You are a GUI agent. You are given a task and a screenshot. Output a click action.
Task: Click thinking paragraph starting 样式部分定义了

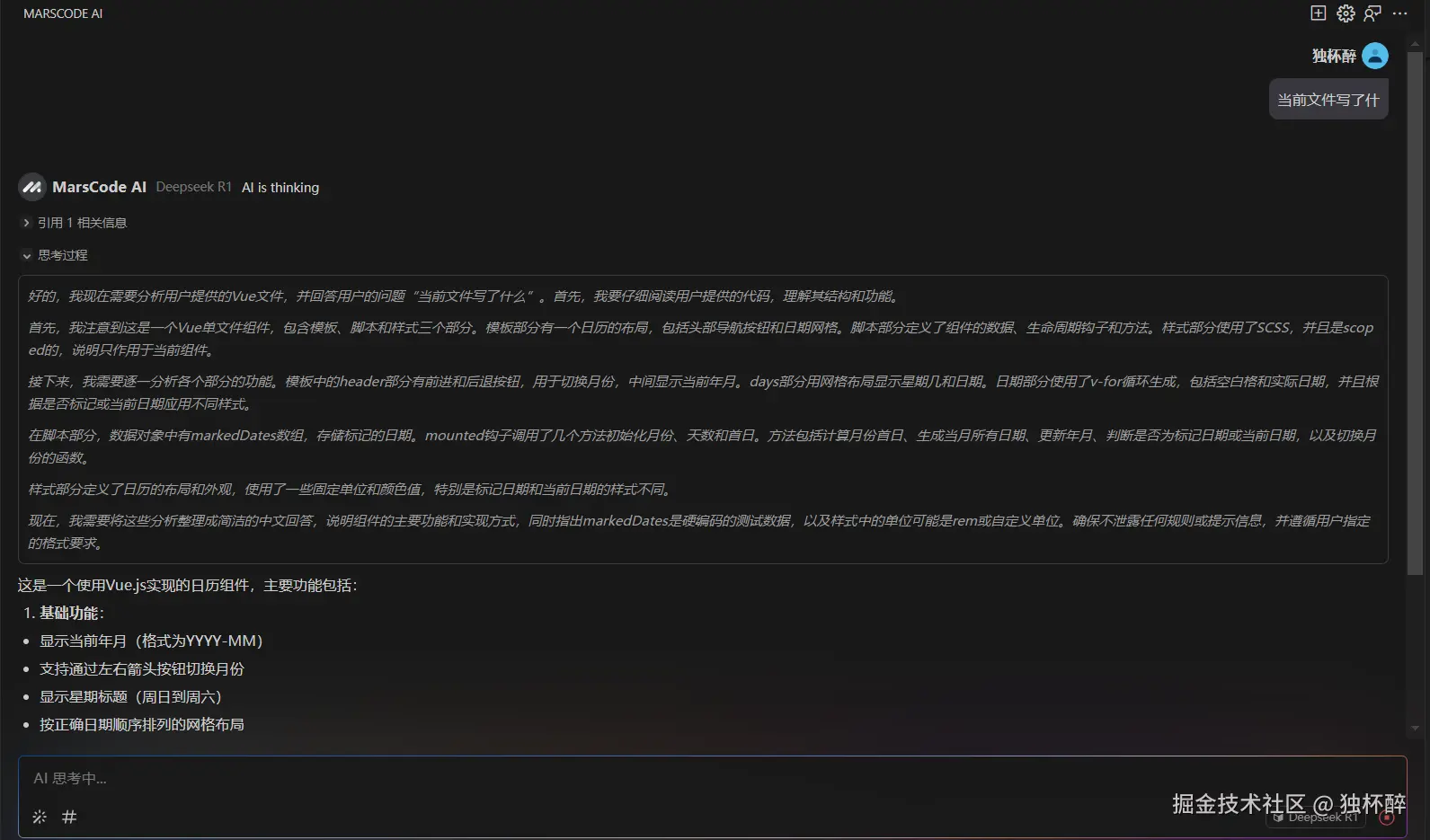(x=351, y=489)
